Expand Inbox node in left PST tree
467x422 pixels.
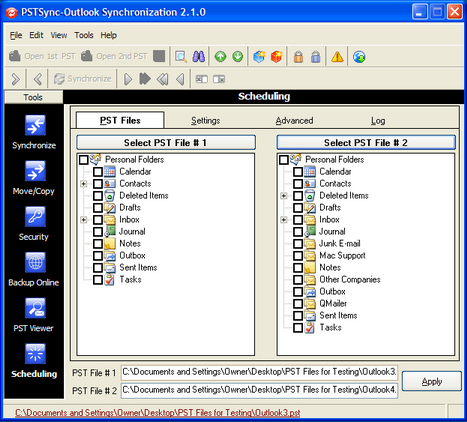point(84,220)
